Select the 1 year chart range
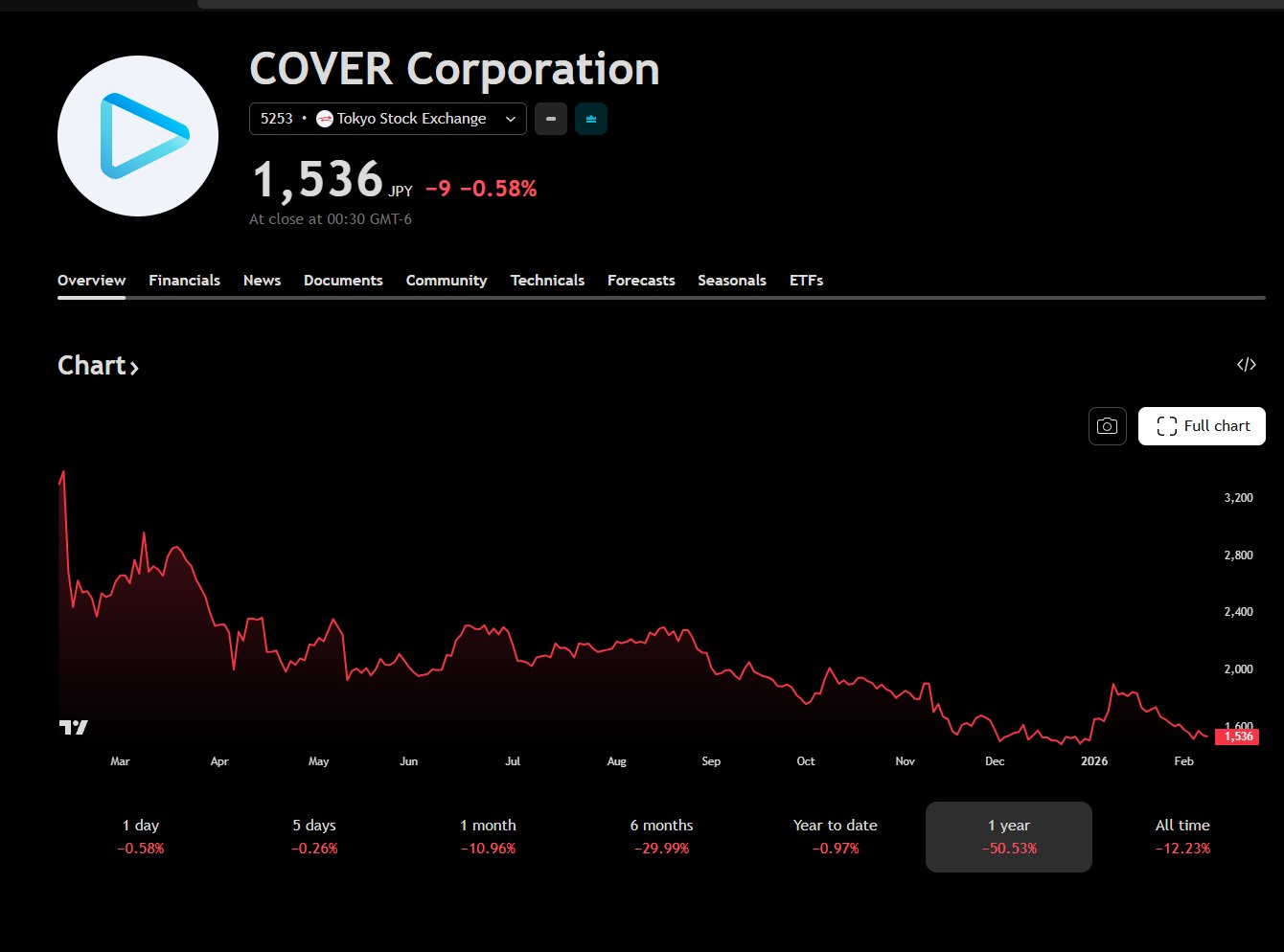The height and width of the screenshot is (952, 1284). coord(1009,837)
